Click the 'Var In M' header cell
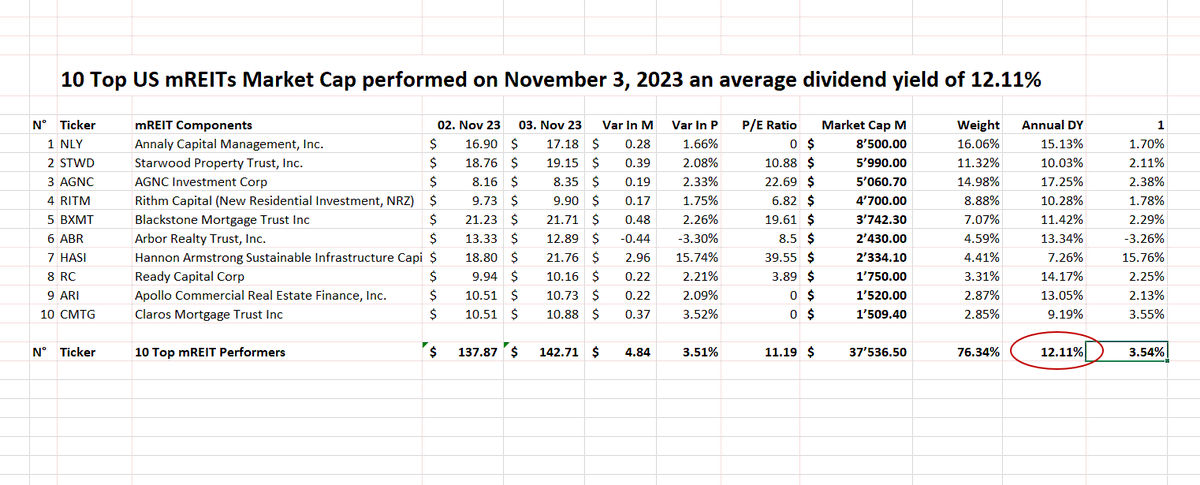The height and width of the screenshot is (485, 1200). click(627, 126)
